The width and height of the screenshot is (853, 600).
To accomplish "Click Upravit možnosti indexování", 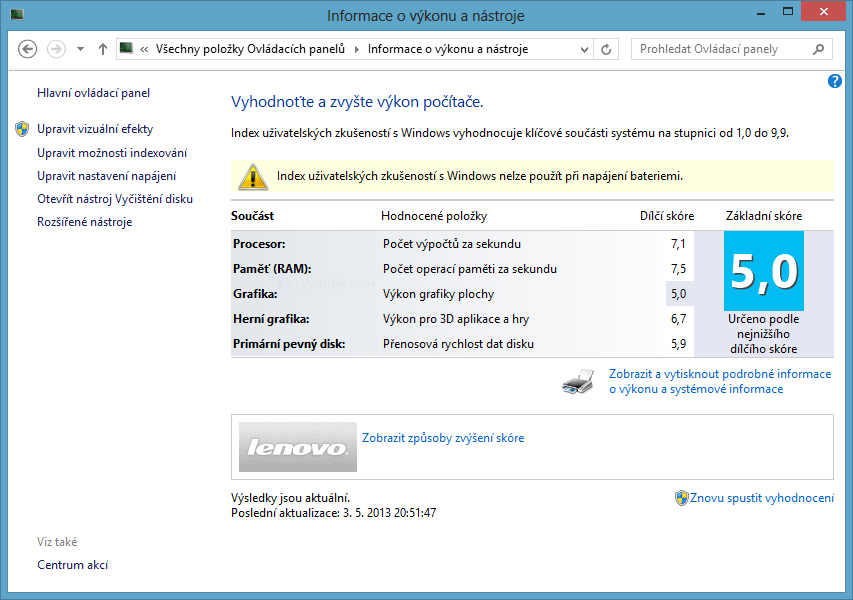I will point(112,153).
